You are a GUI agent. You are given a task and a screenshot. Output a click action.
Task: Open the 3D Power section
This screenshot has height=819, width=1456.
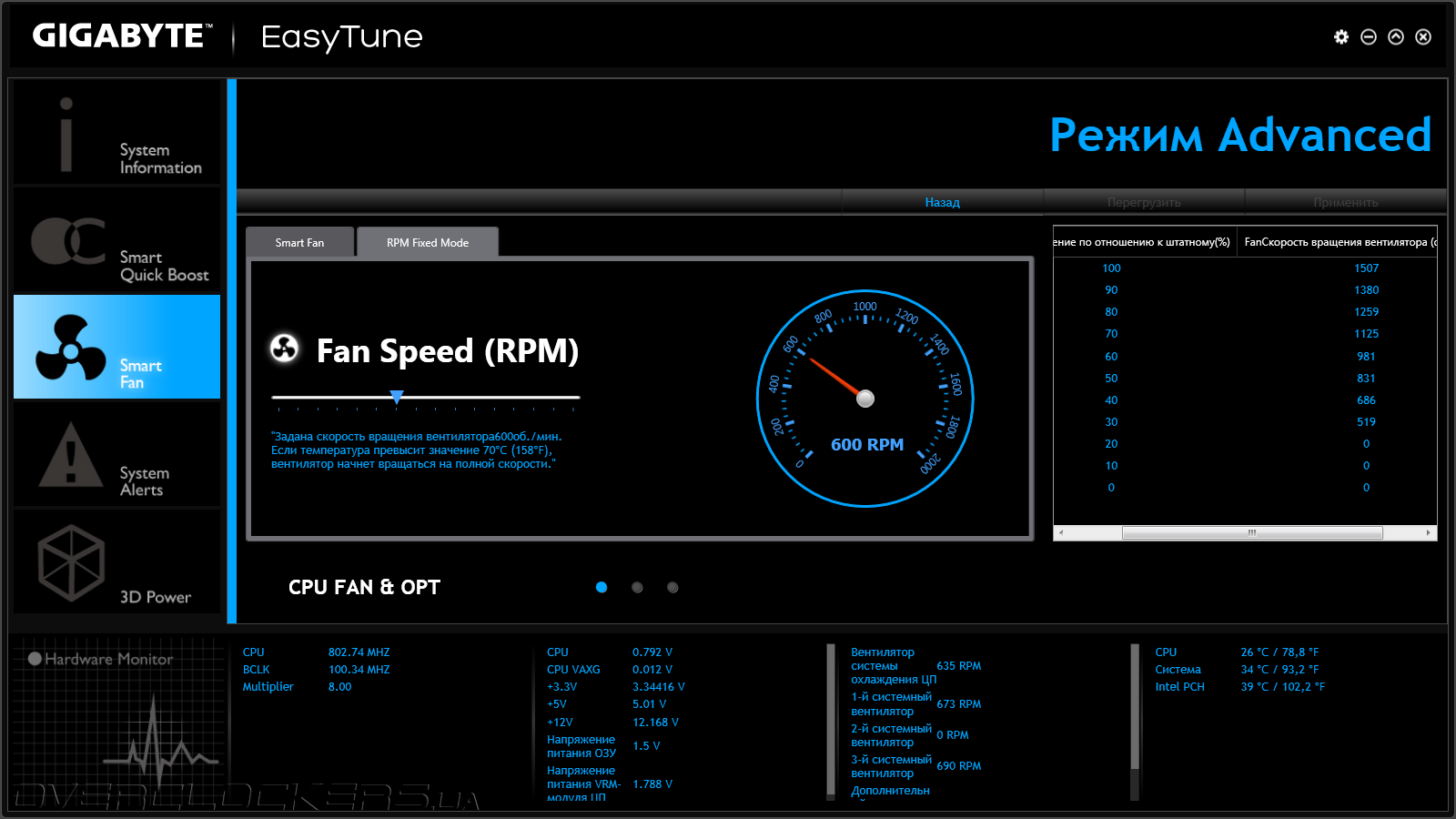[116, 561]
